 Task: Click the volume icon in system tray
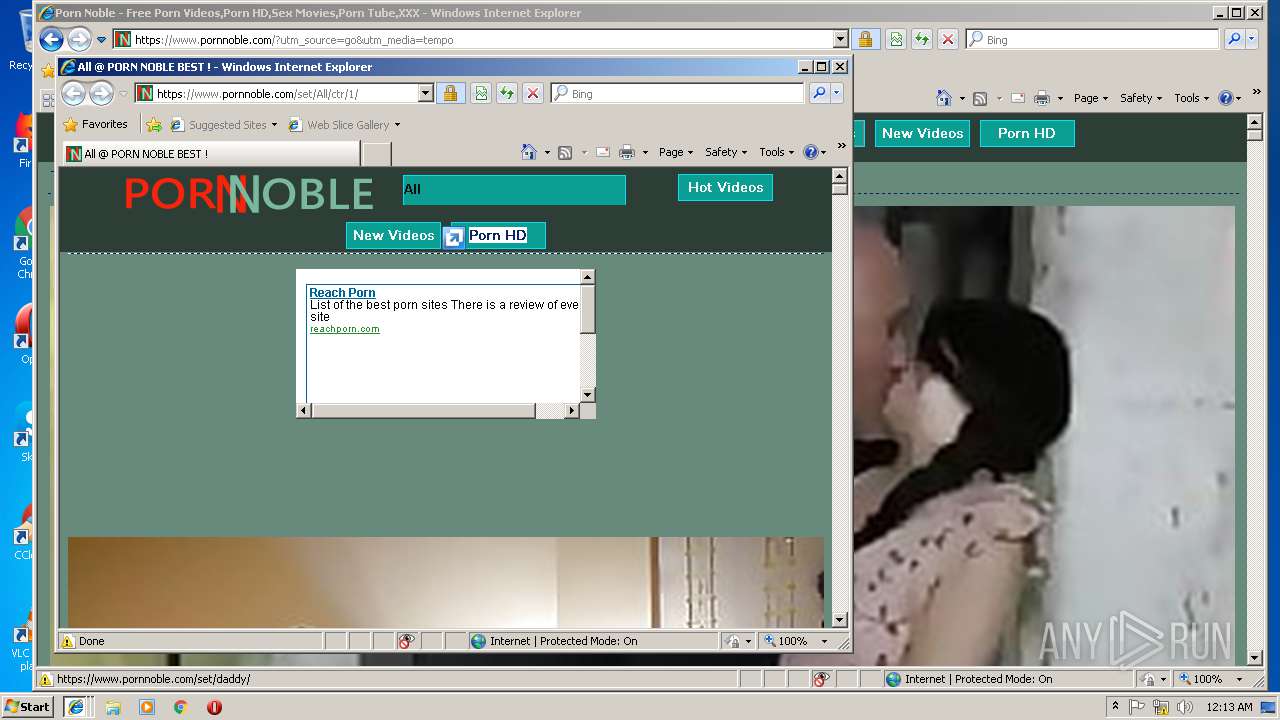point(1185,707)
